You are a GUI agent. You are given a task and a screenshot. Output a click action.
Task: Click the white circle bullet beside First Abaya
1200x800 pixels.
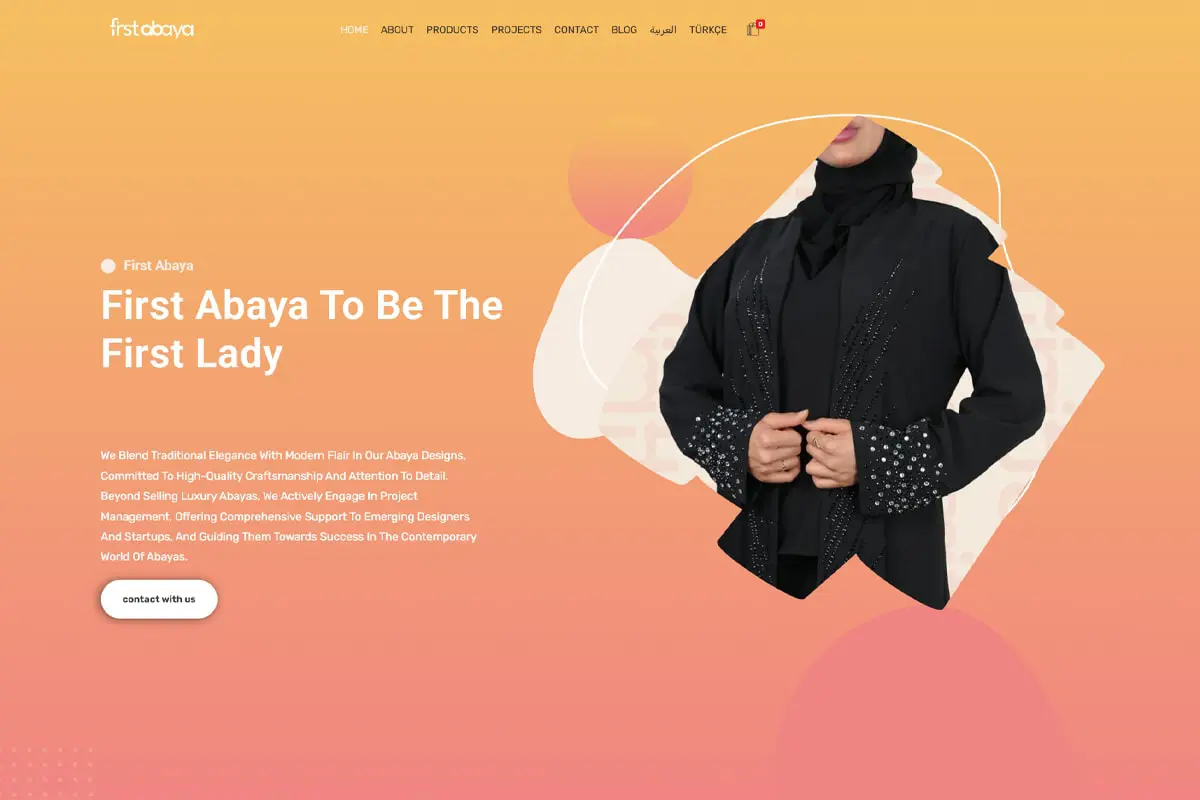pyautogui.click(x=108, y=266)
